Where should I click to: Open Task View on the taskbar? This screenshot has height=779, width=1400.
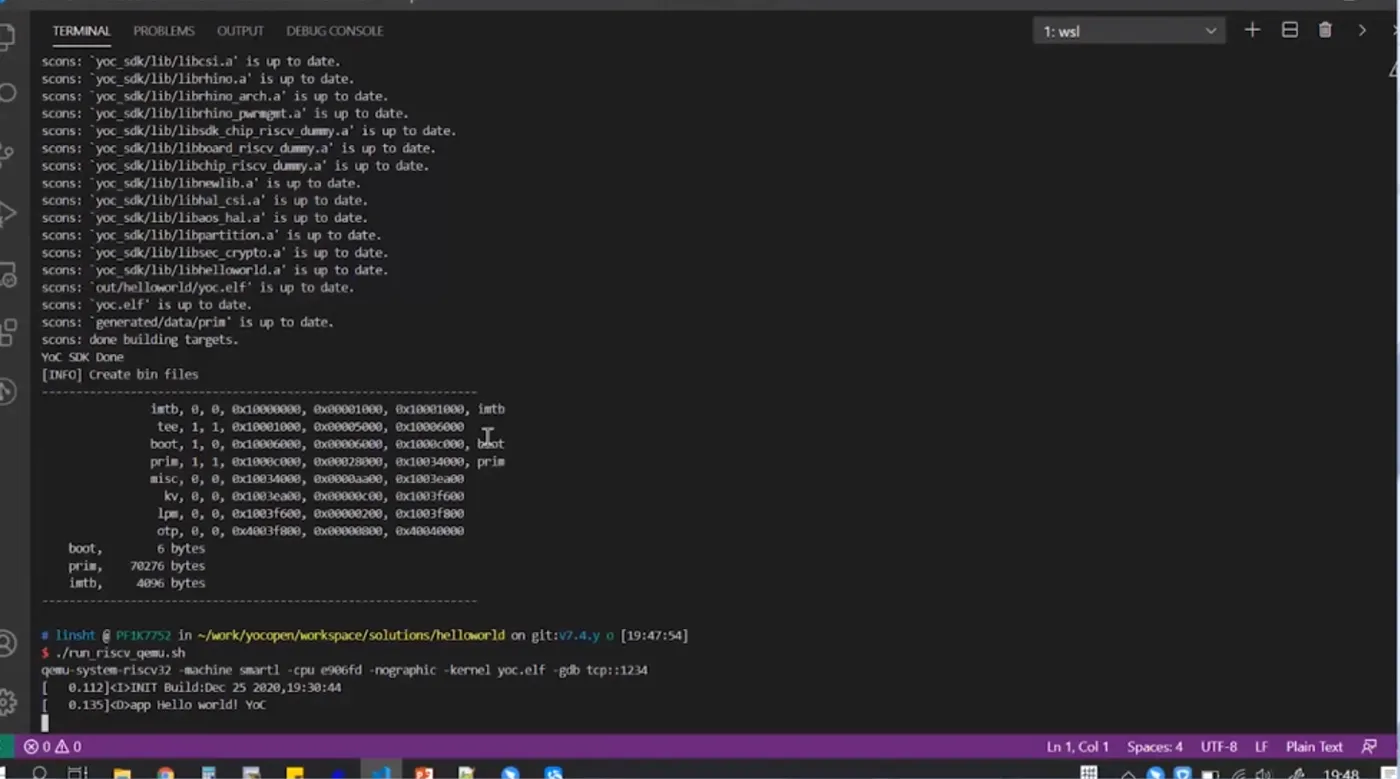(78, 772)
